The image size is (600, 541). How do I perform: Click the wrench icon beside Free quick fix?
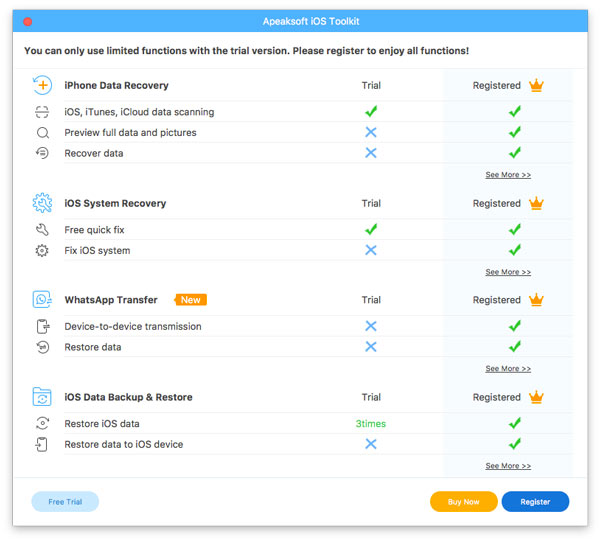42,230
